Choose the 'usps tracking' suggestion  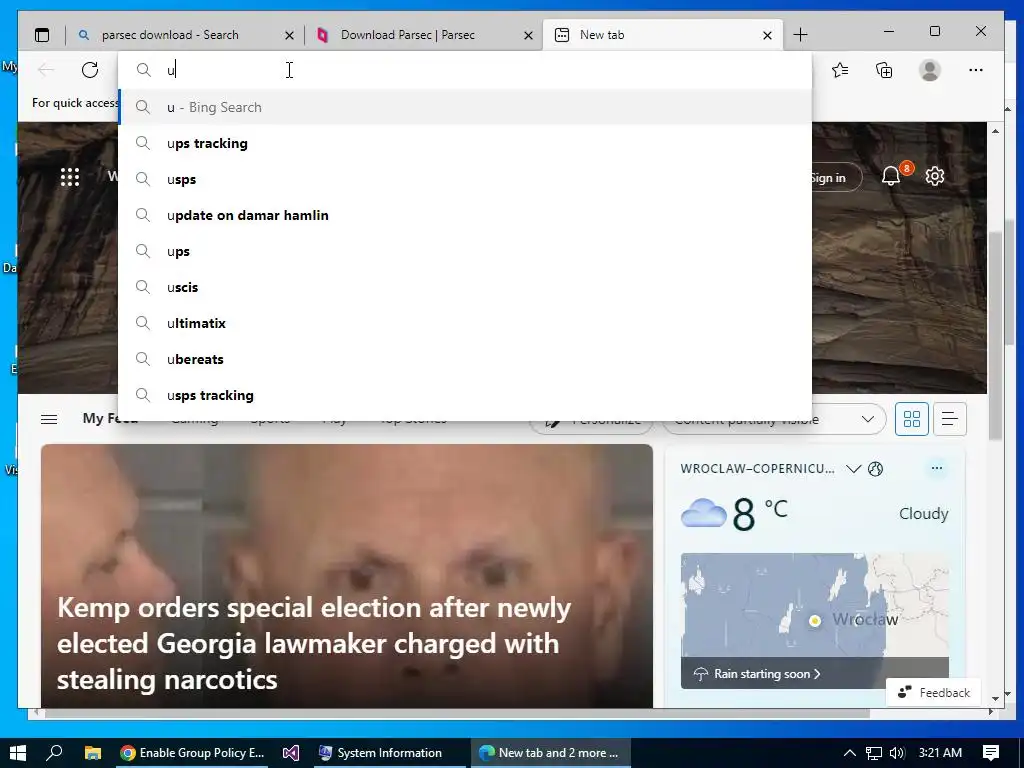click(x=464, y=394)
